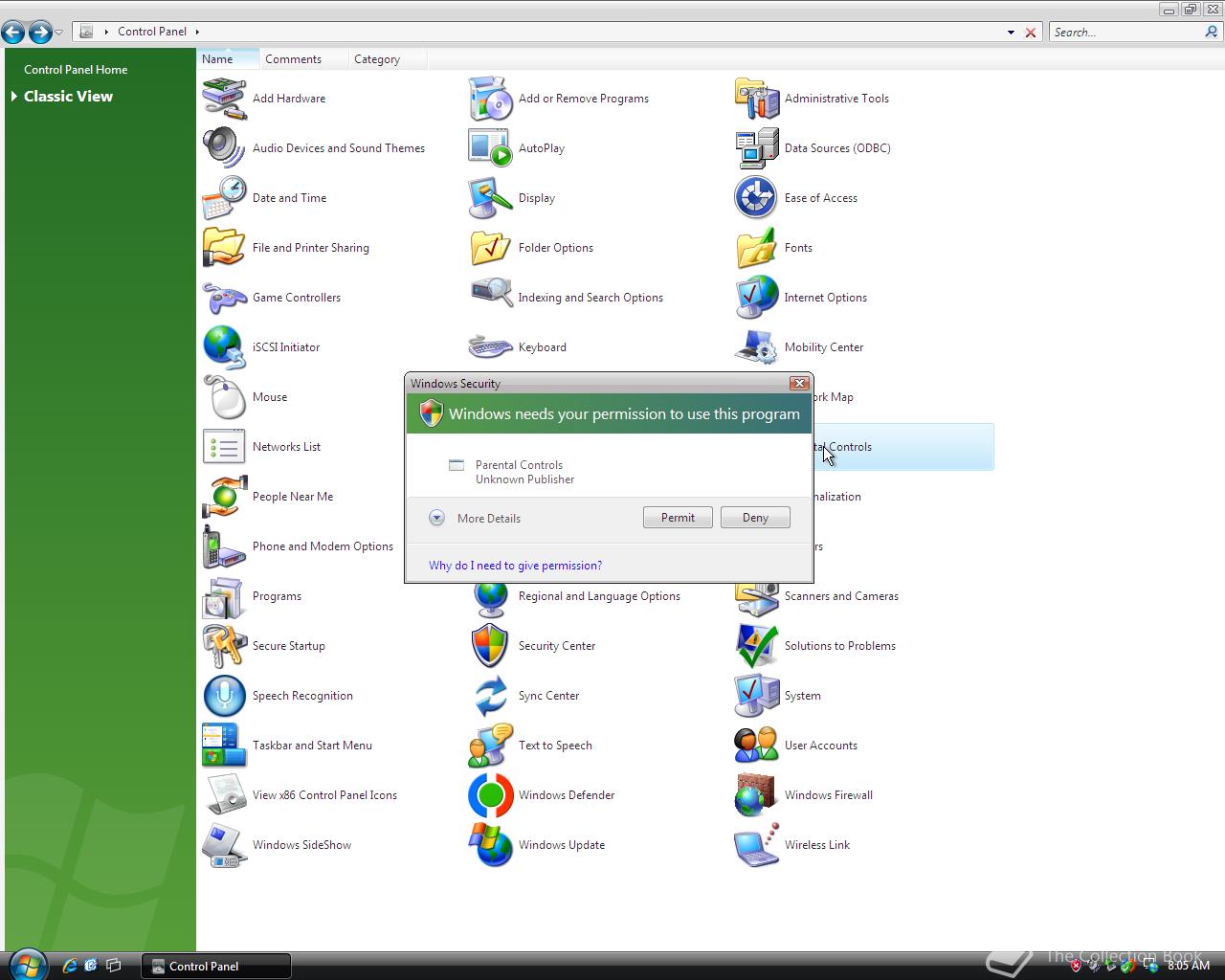Open Regional and Language Options icon
The image size is (1225, 980).
tap(491, 600)
